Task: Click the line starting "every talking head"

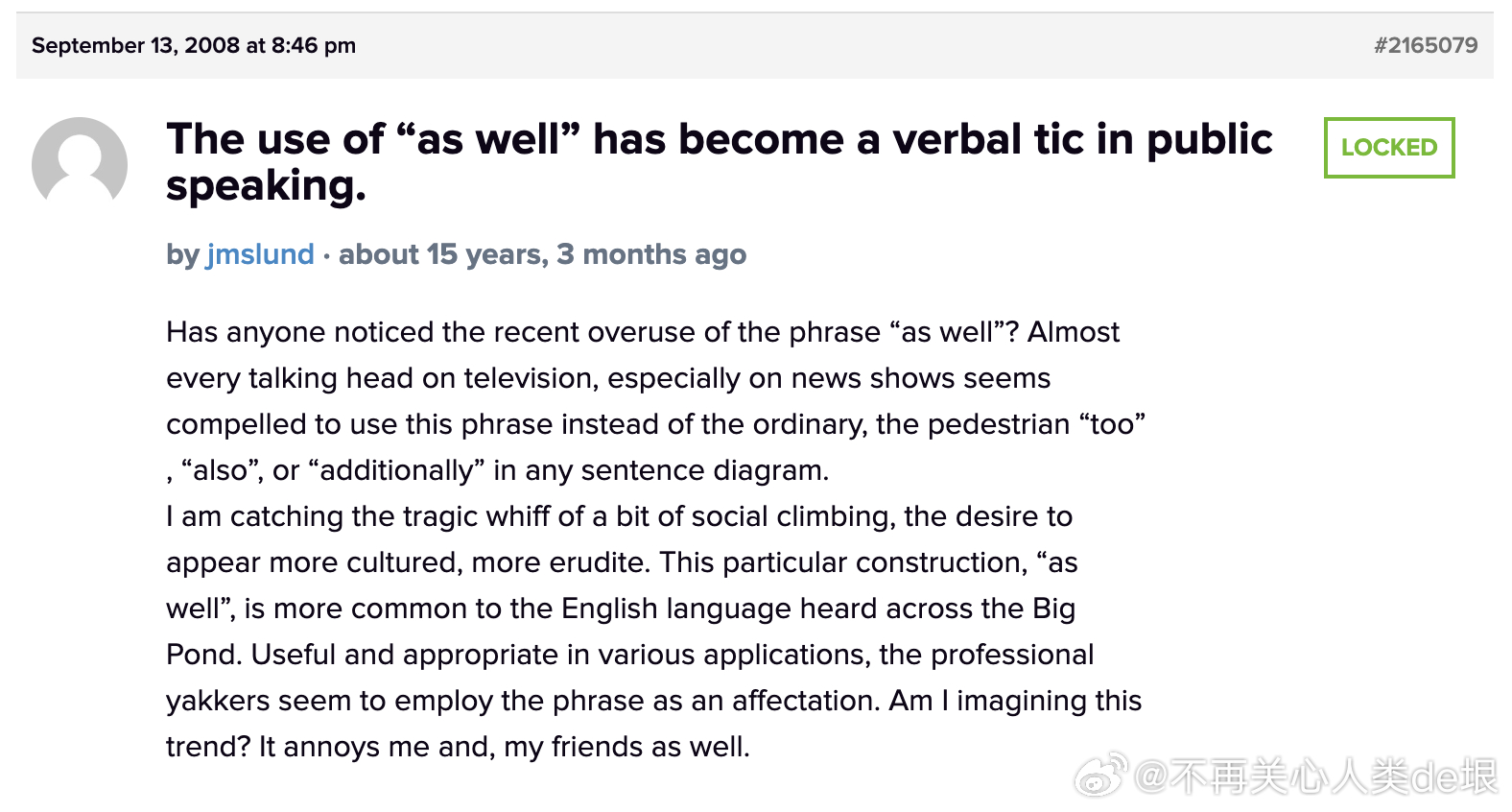Action: tap(607, 378)
